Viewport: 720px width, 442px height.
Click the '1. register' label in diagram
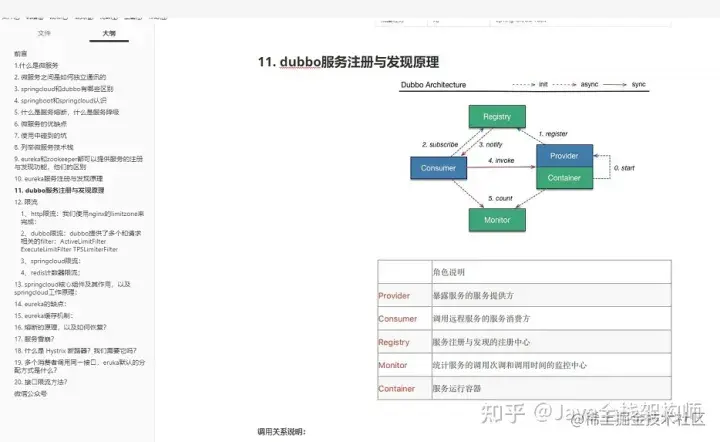553,134
